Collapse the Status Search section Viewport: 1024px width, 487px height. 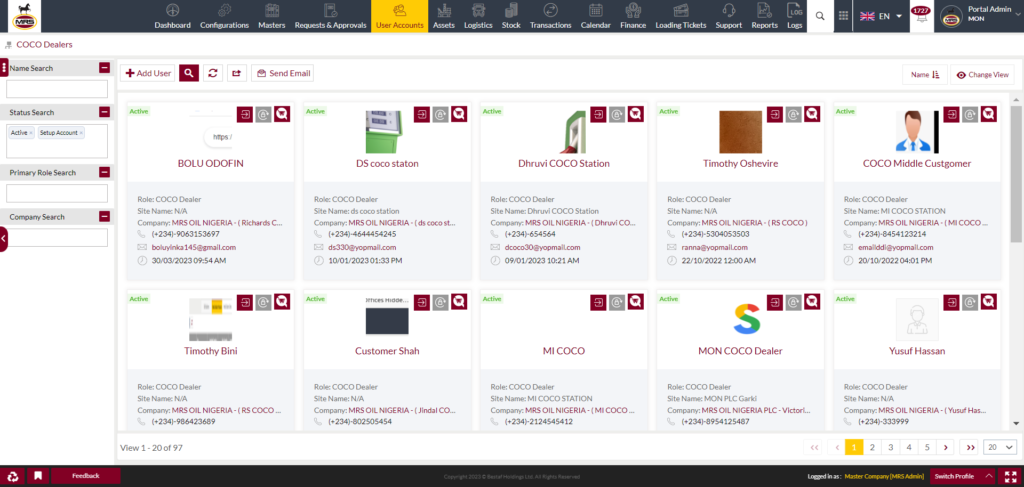click(104, 112)
